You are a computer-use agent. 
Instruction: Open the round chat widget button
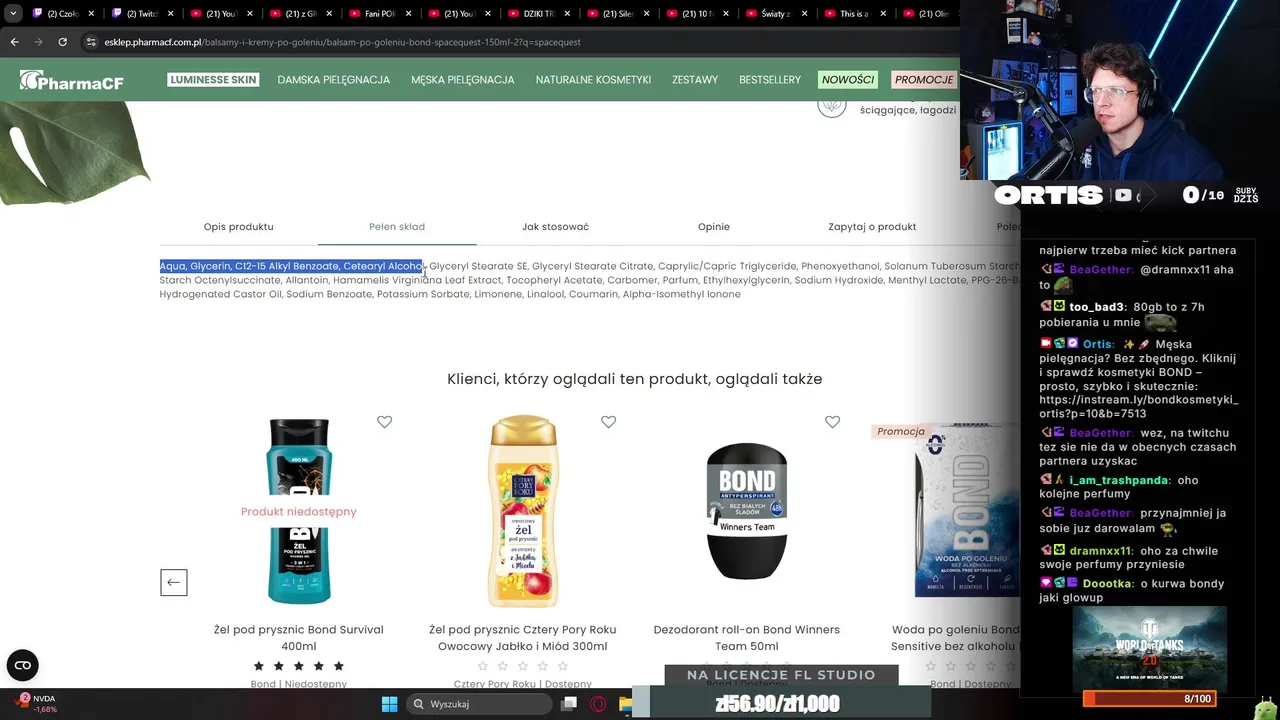(23, 665)
